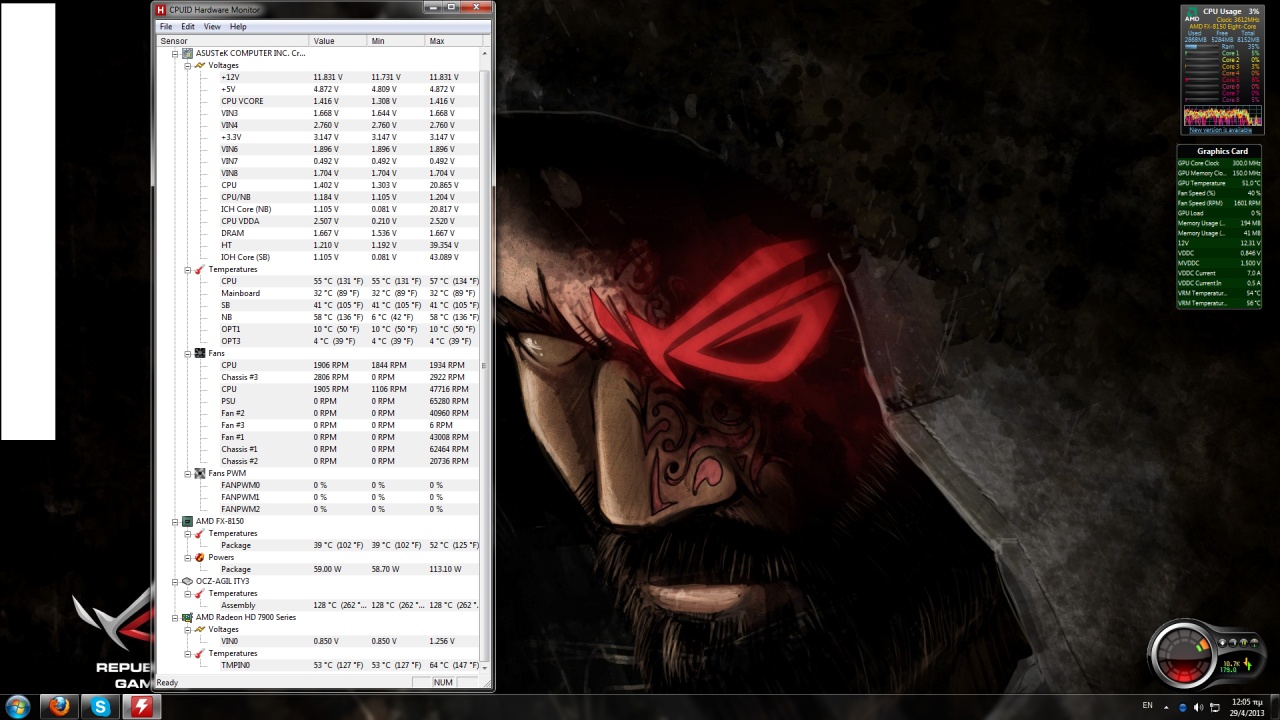
Task: Click the Graphics Card gadget title
Action: pyautogui.click(x=1222, y=151)
